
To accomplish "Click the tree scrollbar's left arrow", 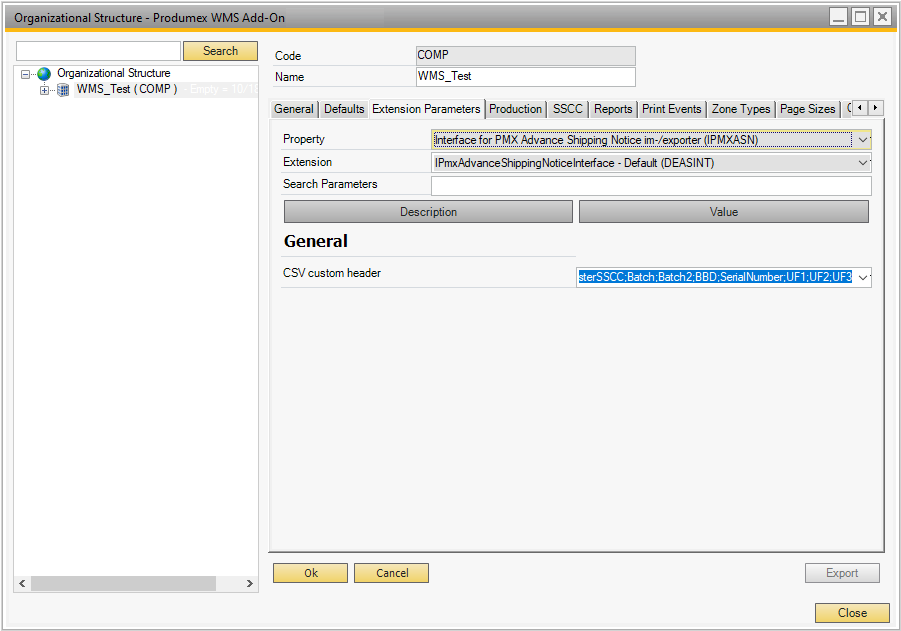I will (x=22, y=583).
